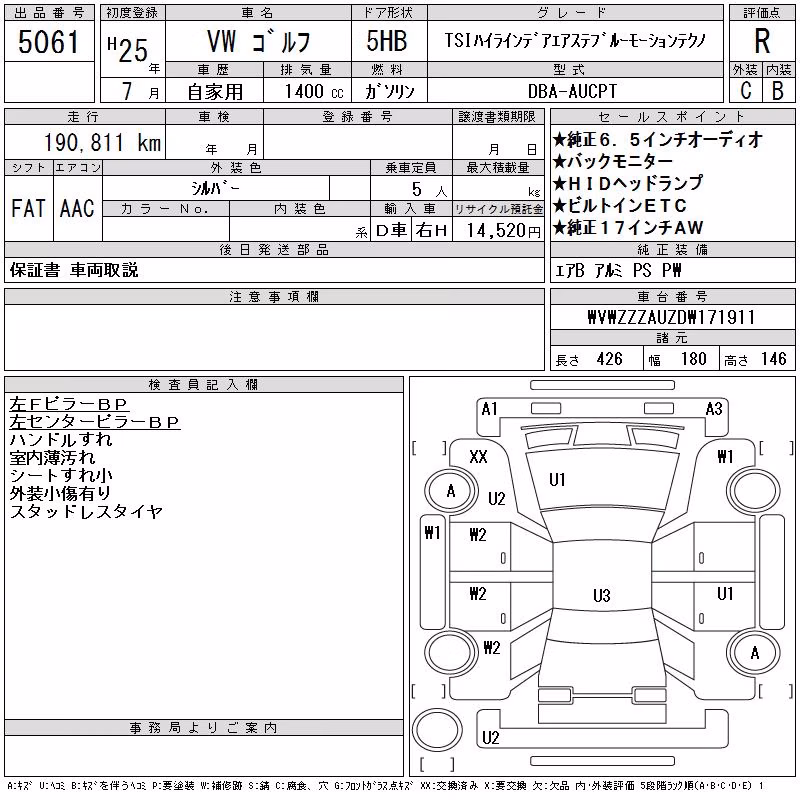Select the model code DBA-AUCPT
The image size is (800, 800).
(572, 91)
